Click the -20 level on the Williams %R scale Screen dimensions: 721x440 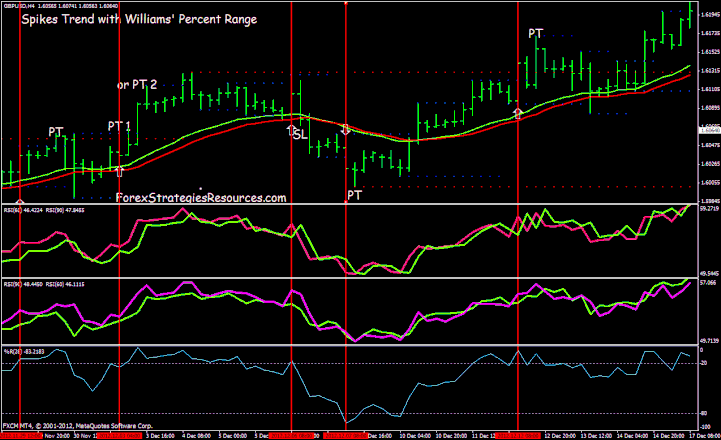click(704, 363)
